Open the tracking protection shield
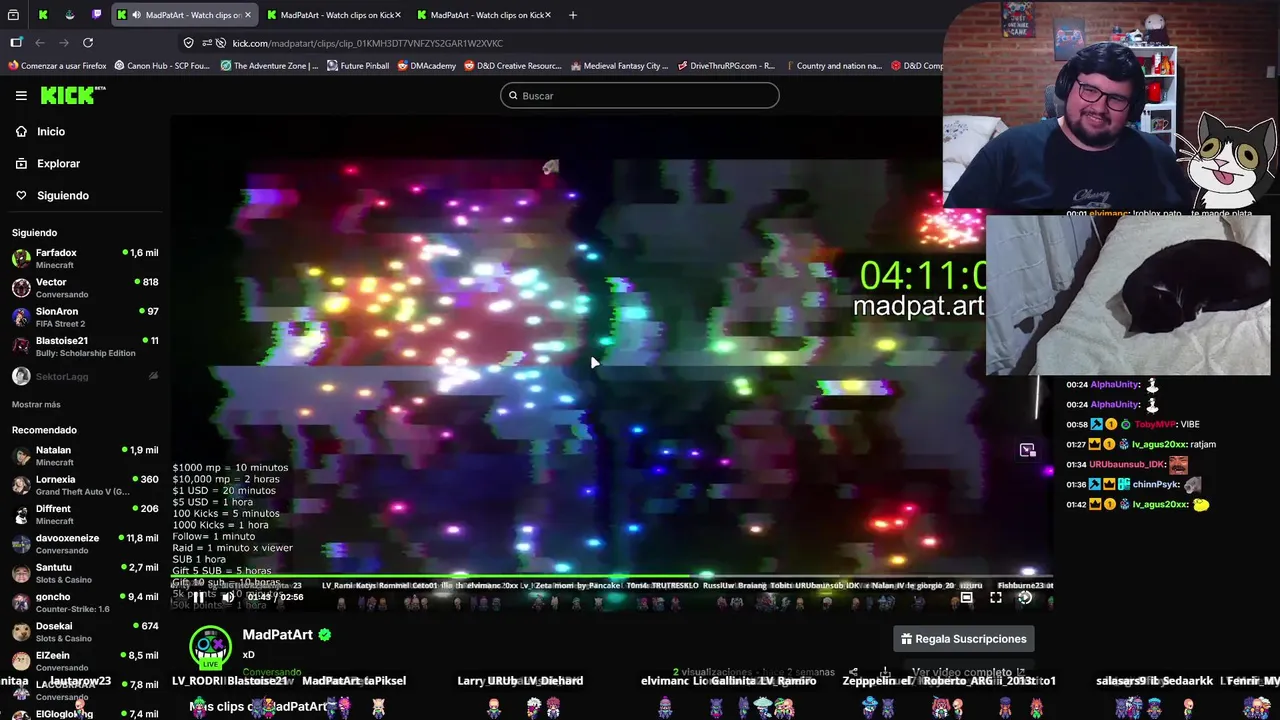This screenshot has height=720, width=1280. [x=188, y=43]
